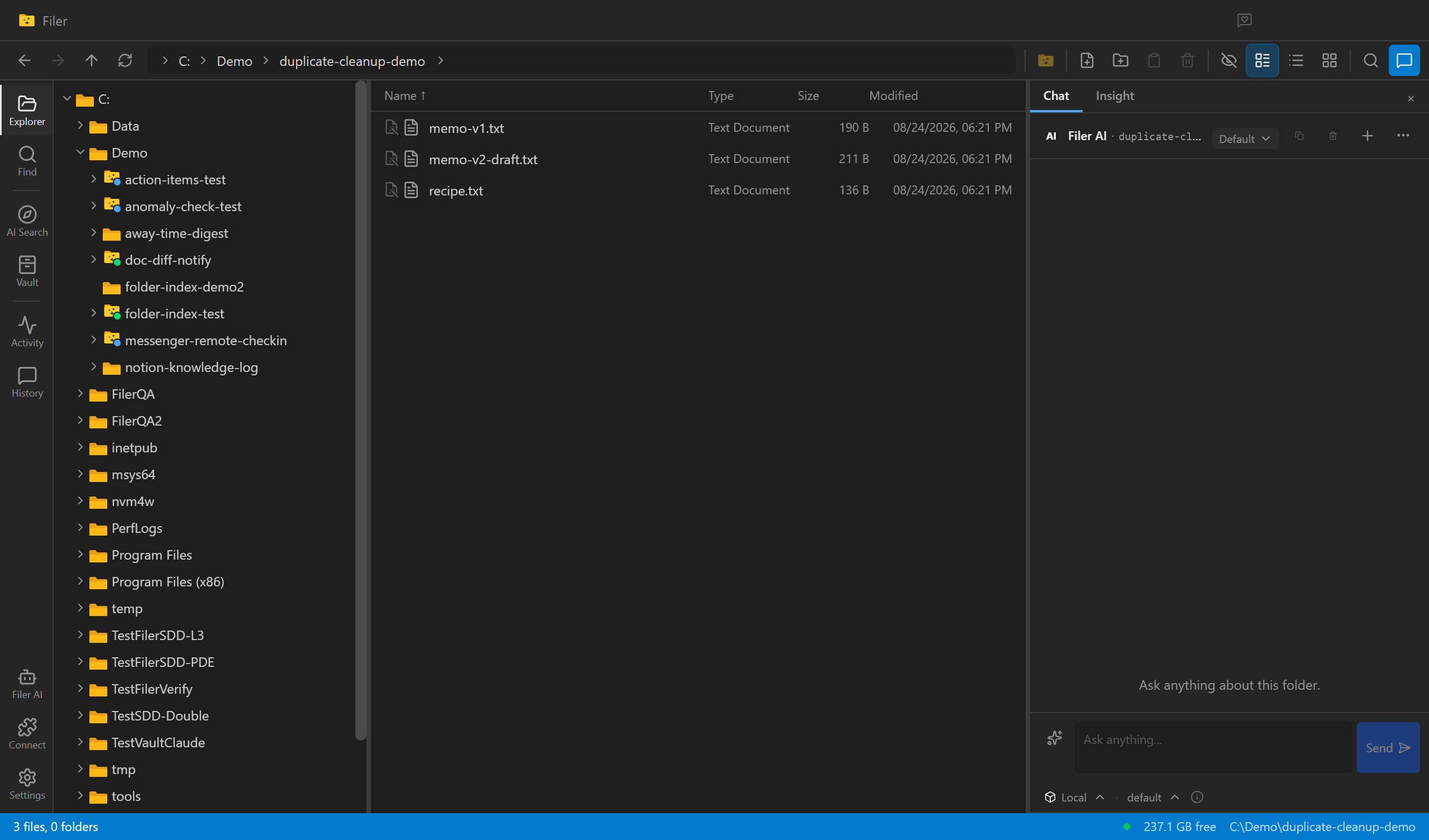Click duplicate-cleanup-demo breadcrumb segment
Image resolution: width=1429 pixels, height=840 pixels.
351,61
